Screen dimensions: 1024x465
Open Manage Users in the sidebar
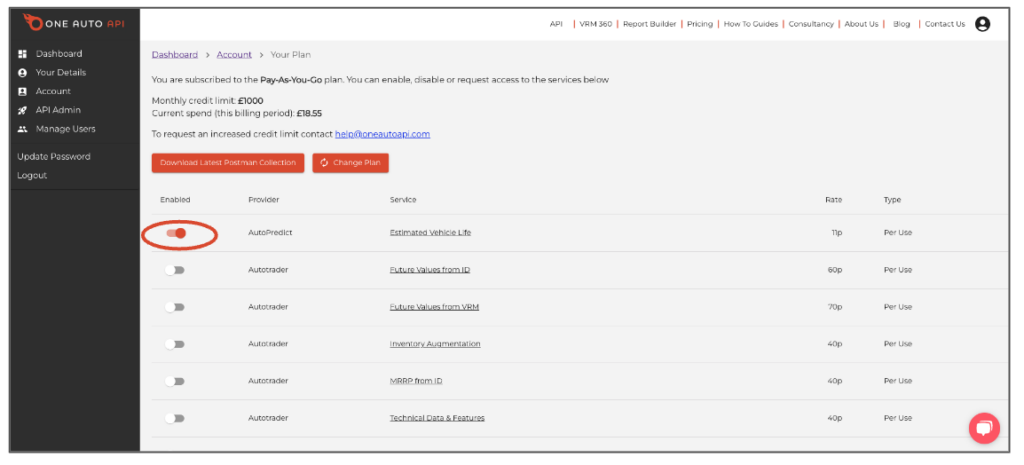click(x=65, y=129)
